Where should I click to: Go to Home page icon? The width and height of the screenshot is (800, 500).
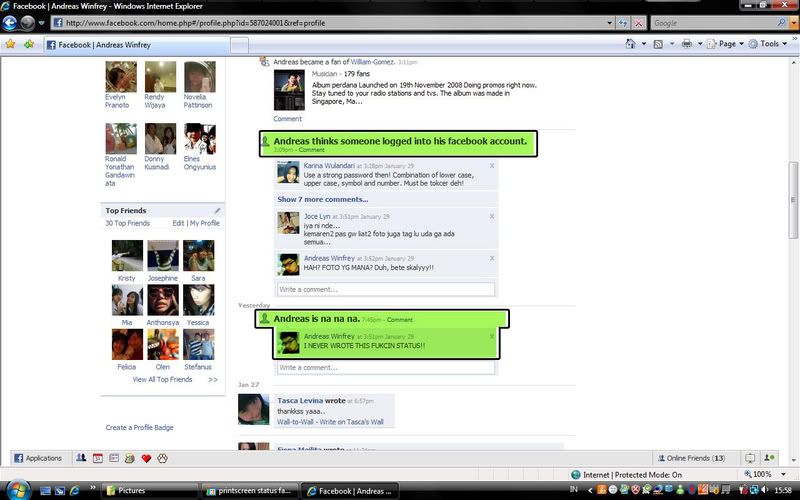tap(631, 44)
